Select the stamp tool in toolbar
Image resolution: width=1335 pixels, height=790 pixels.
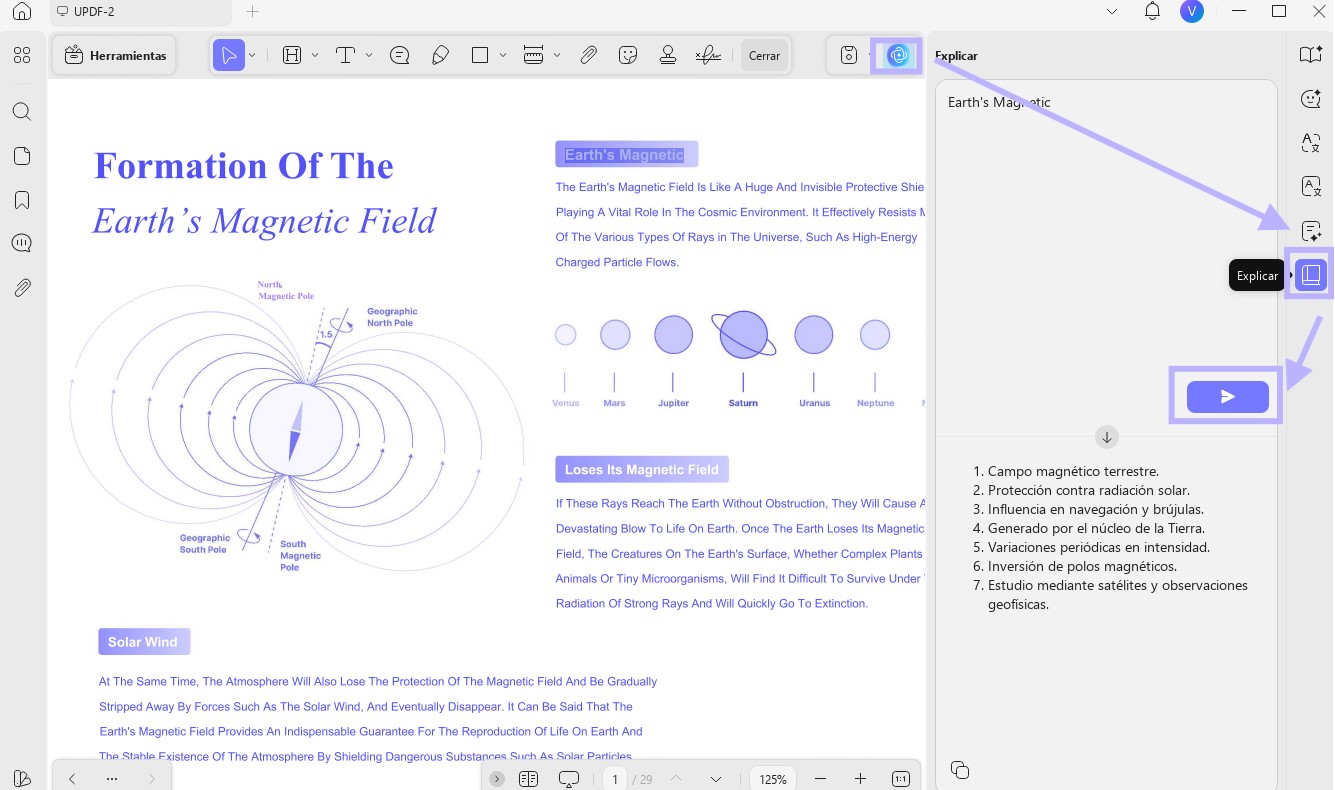pyautogui.click(x=668, y=56)
